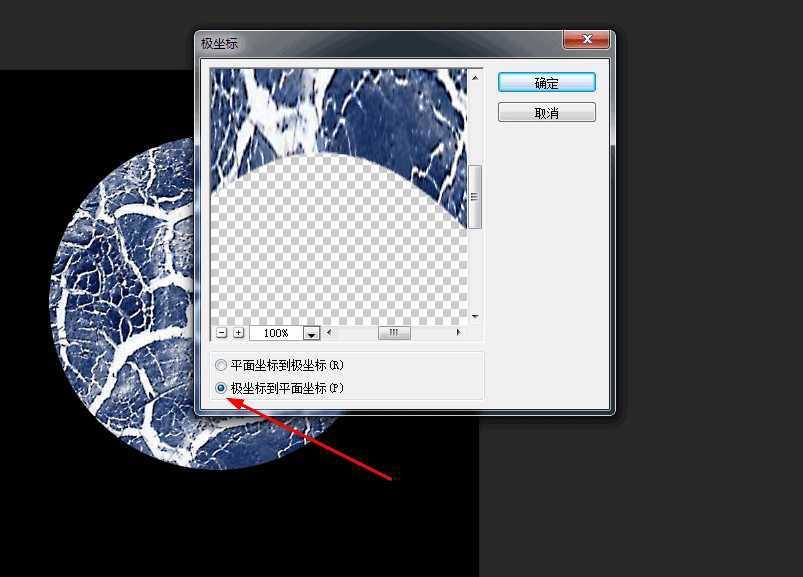Click 确定 to apply the Polar Coordinates filter
Viewport: 803px width, 577px height.
[x=546, y=82]
